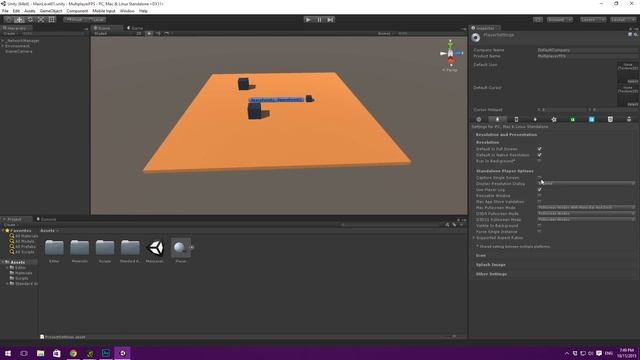Toggle Use Player Log checkbox
This screenshot has width=640, height=360.
[540, 189]
